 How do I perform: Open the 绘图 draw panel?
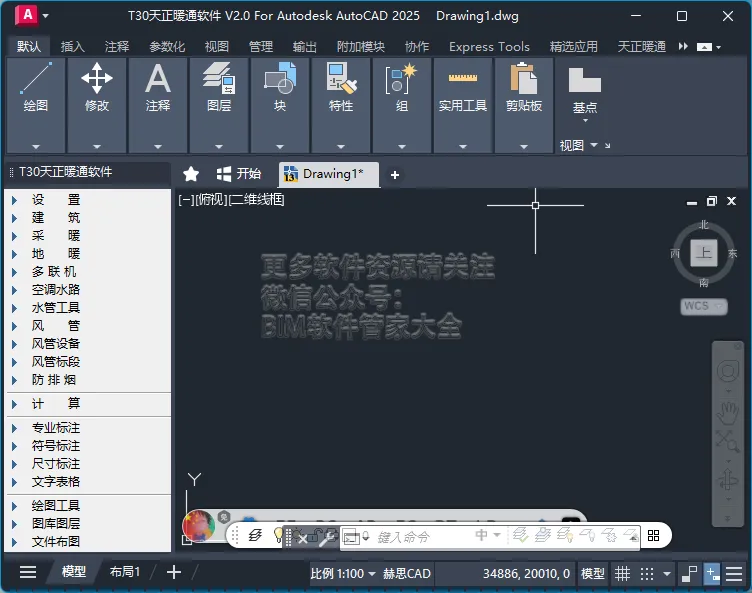pyautogui.click(x=36, y=105)
